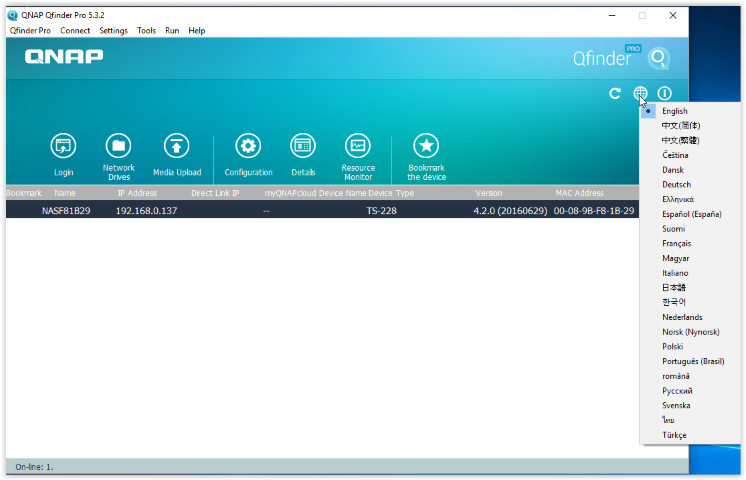The image size is (746, 480).
Task: Select the English language option
Action: coord(674,111)
